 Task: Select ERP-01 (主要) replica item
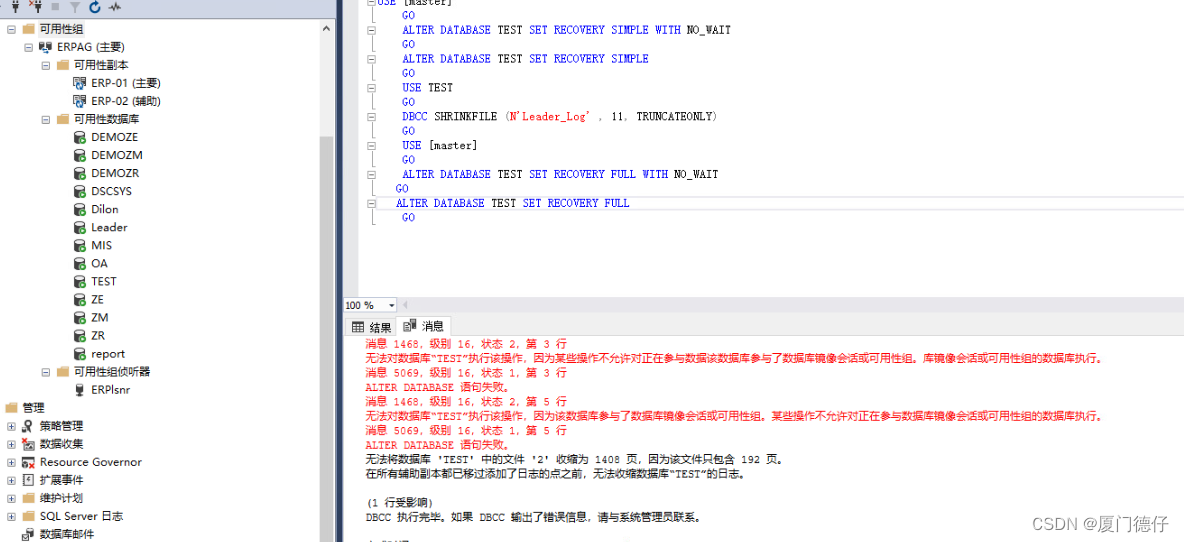click(x=125, y=83)
